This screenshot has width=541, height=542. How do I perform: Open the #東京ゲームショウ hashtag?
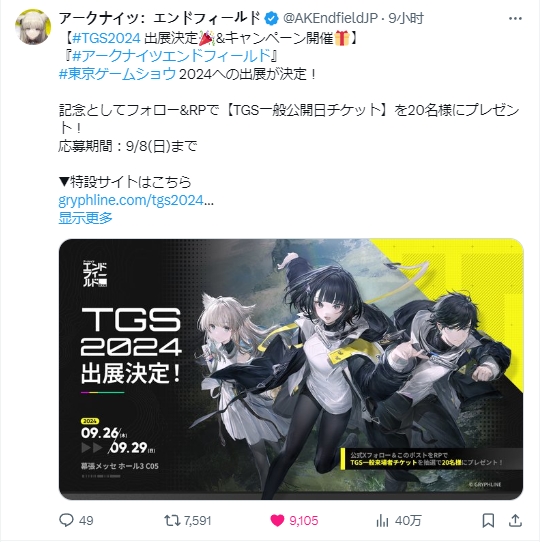pos(118,74)
